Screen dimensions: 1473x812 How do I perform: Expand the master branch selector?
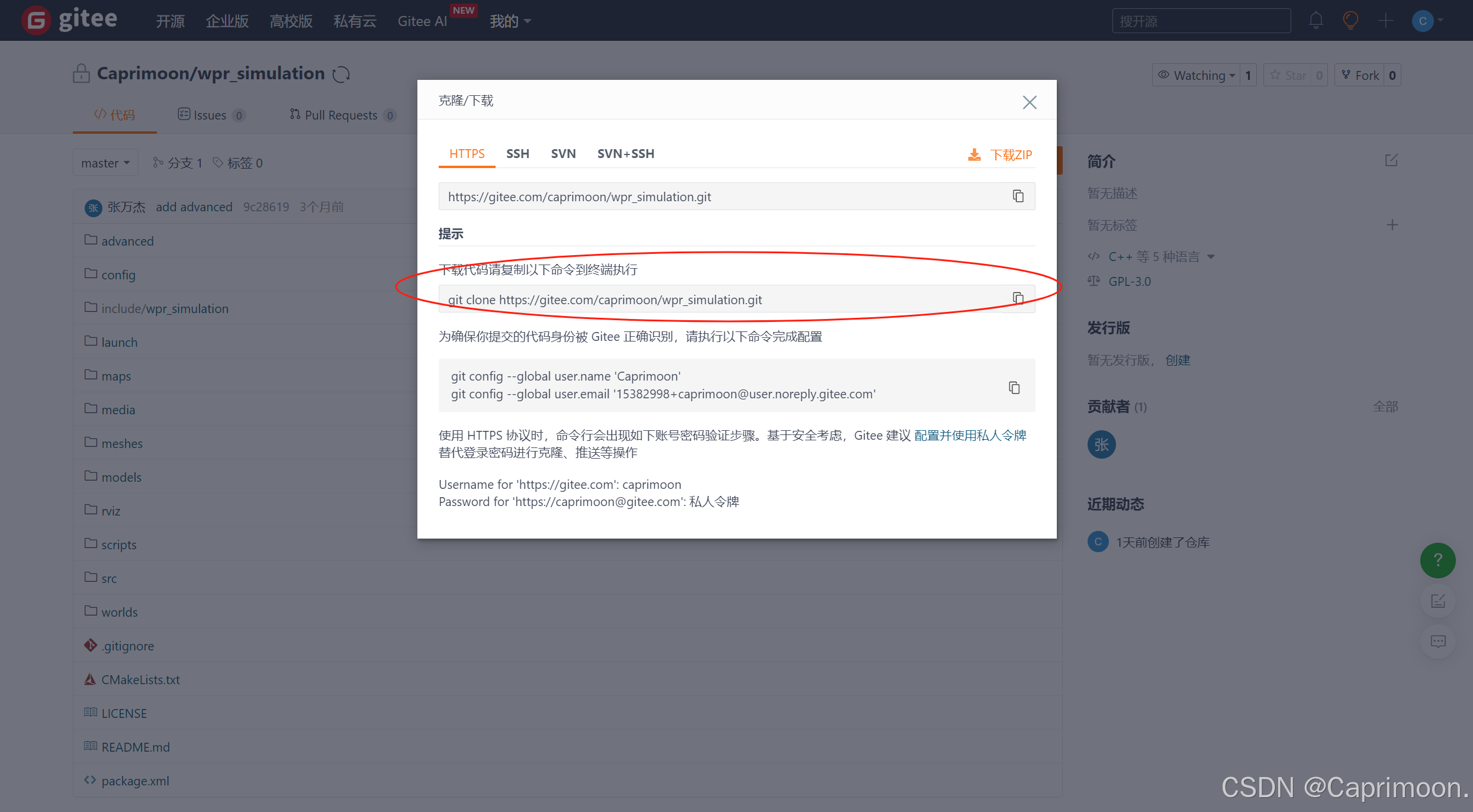click(x=105, y=163)
